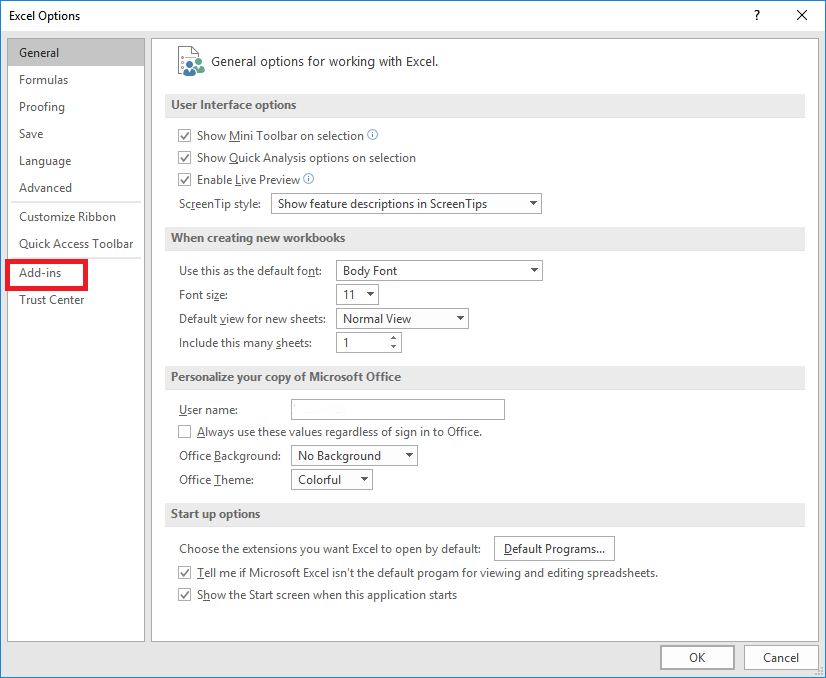Open the Default view for new sheets dropdown
826x678 pixels.
458,318
